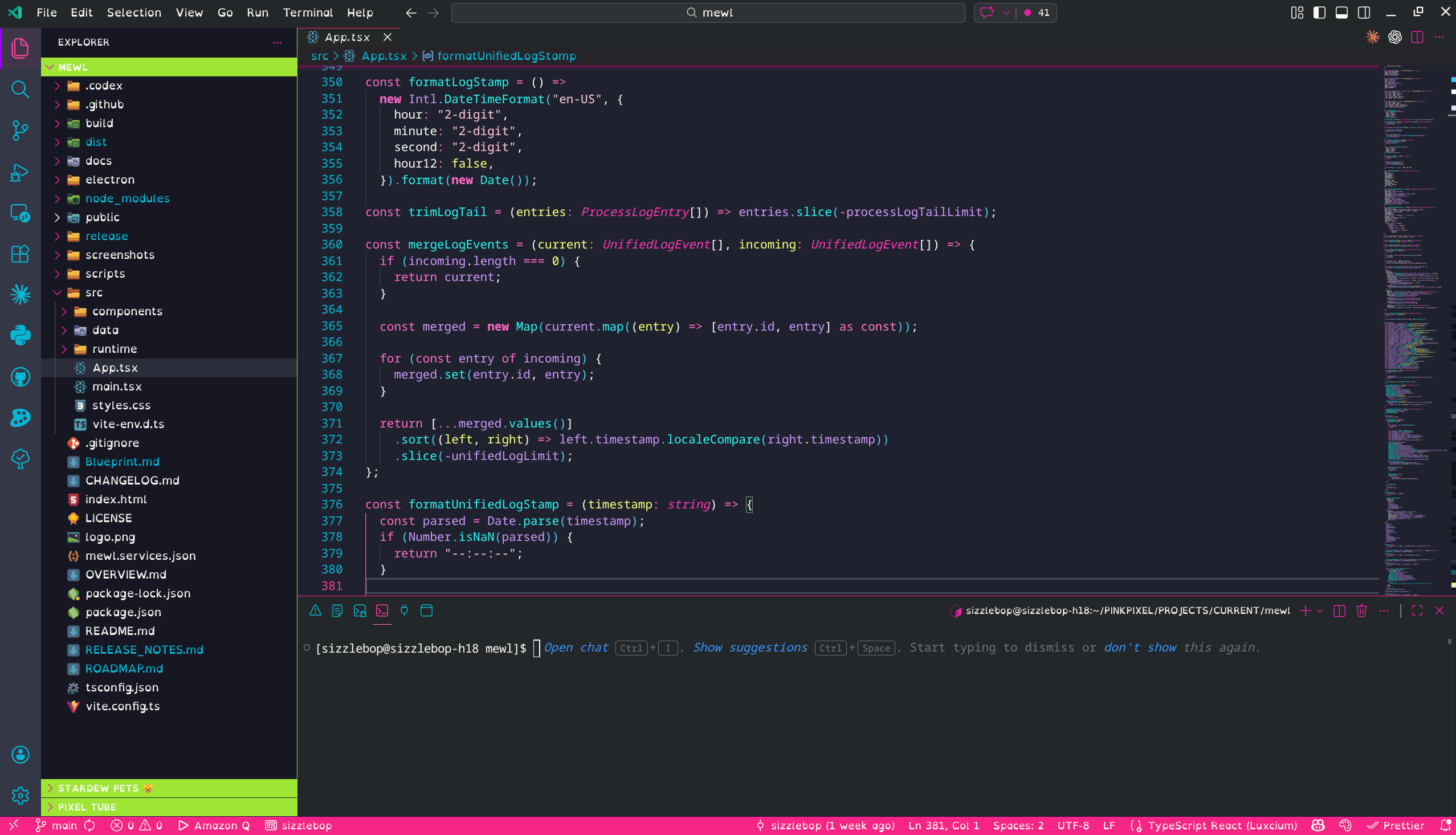Expand the components folder

pos(127,311)
